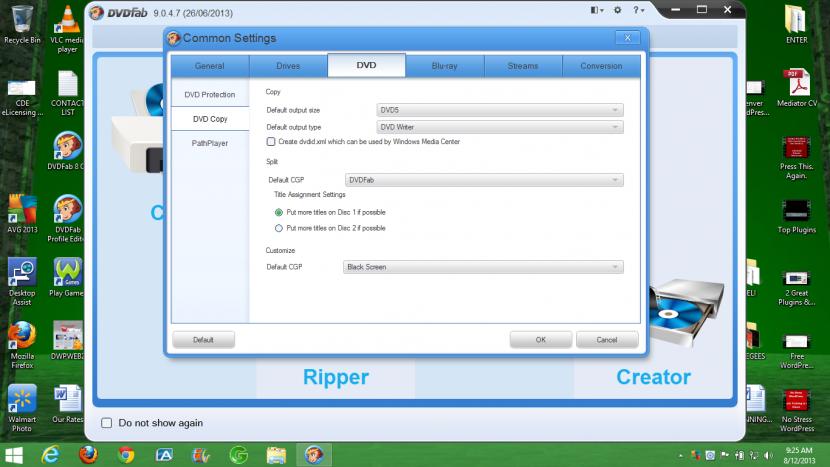Open the AVG 2013 desktop shortcut
830x467 pixels.
pos(22,214)
